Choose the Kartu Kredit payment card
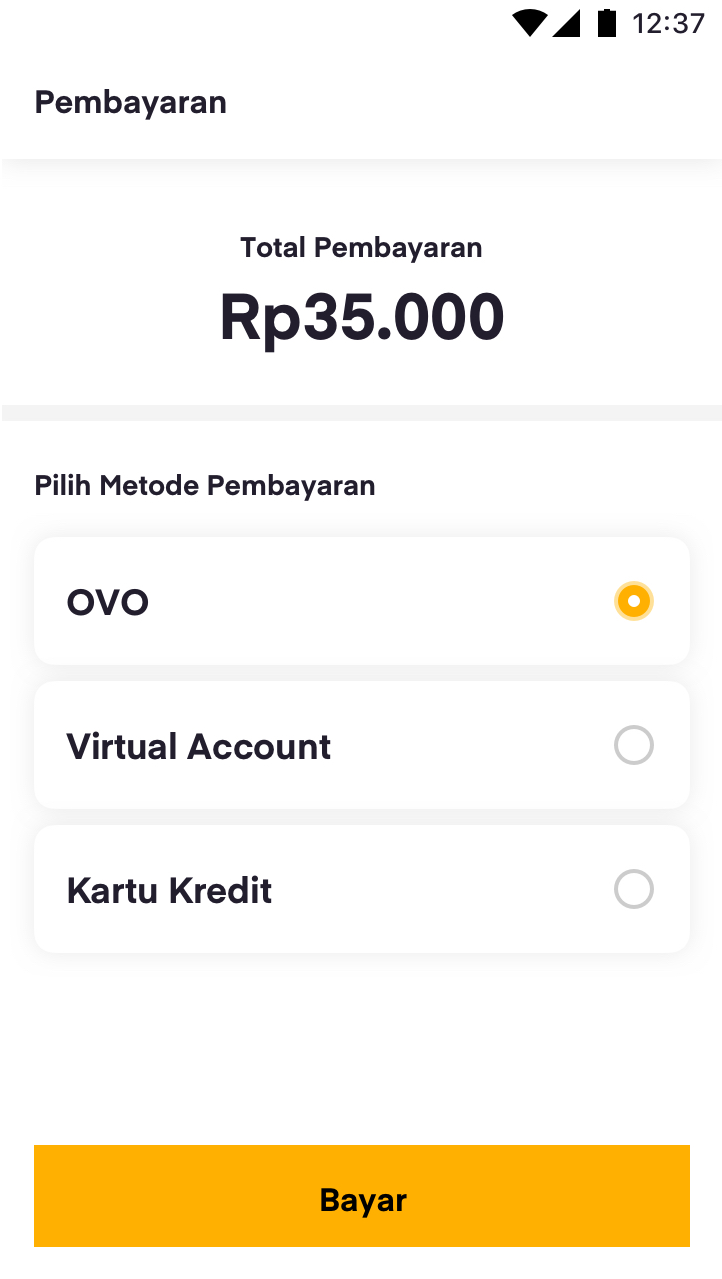The width and height of the screenshot is (722, 1279). coord(420,889)
